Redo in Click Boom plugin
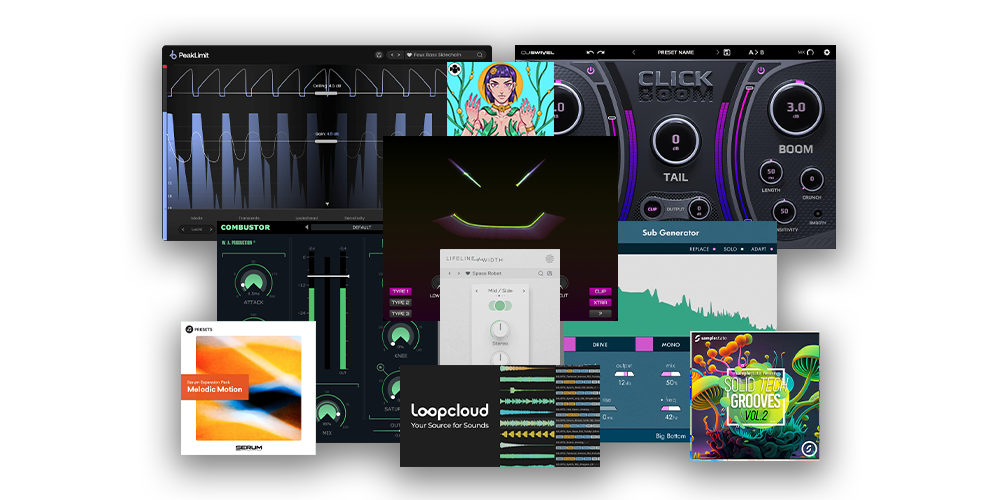The height and width of the screenshot is (500, 1000). [601, 52]
